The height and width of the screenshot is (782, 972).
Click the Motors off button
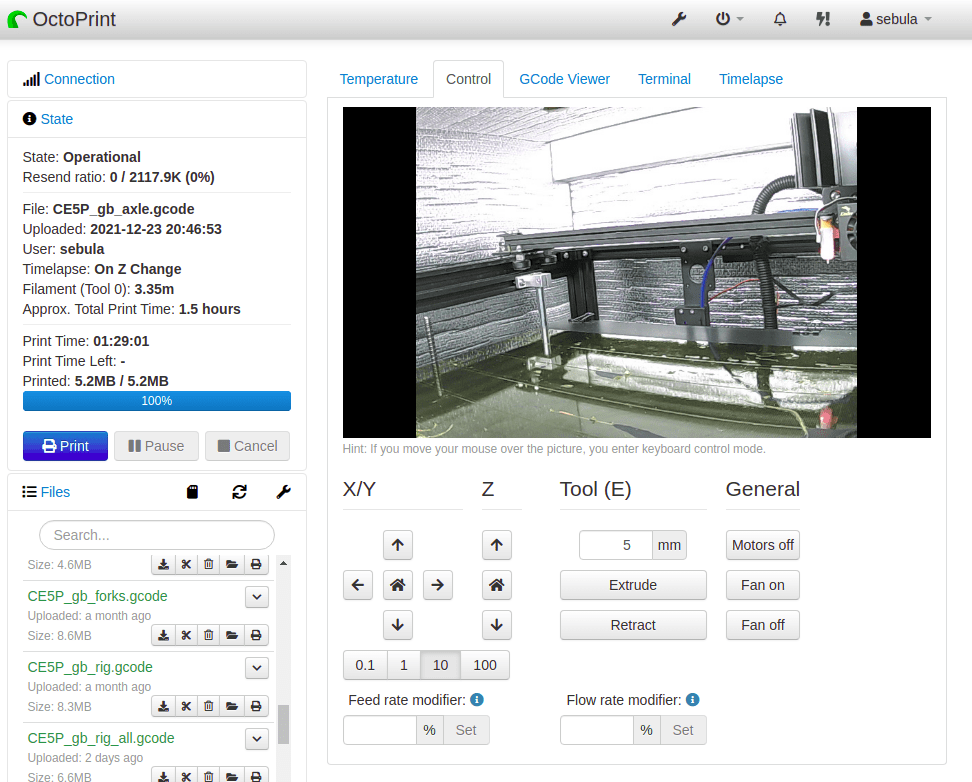tap(763, 545)
